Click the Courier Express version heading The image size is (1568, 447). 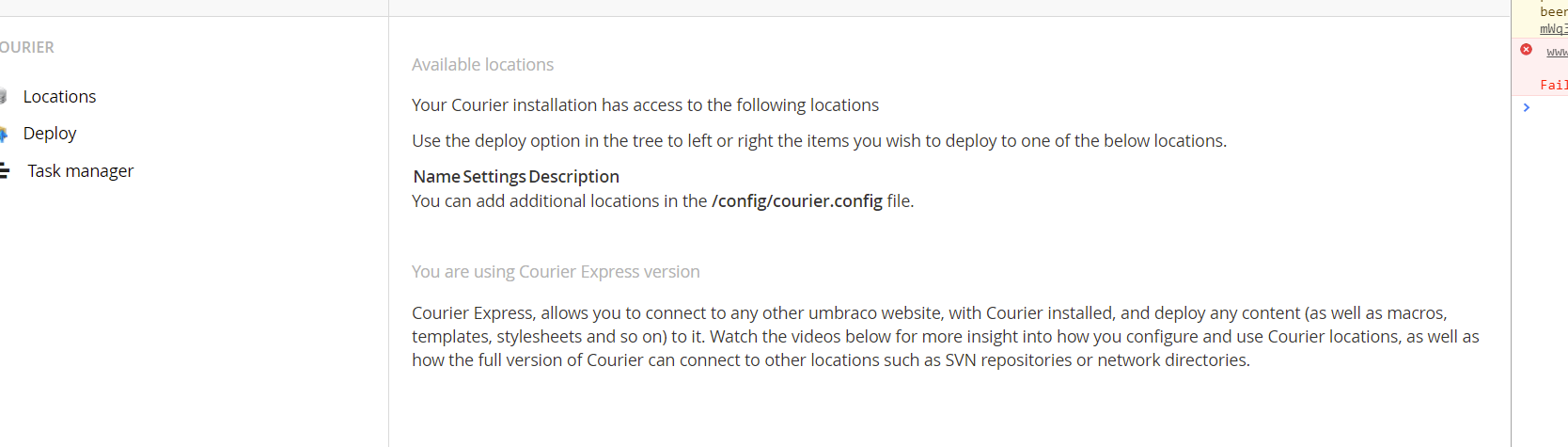coord(556,271)
